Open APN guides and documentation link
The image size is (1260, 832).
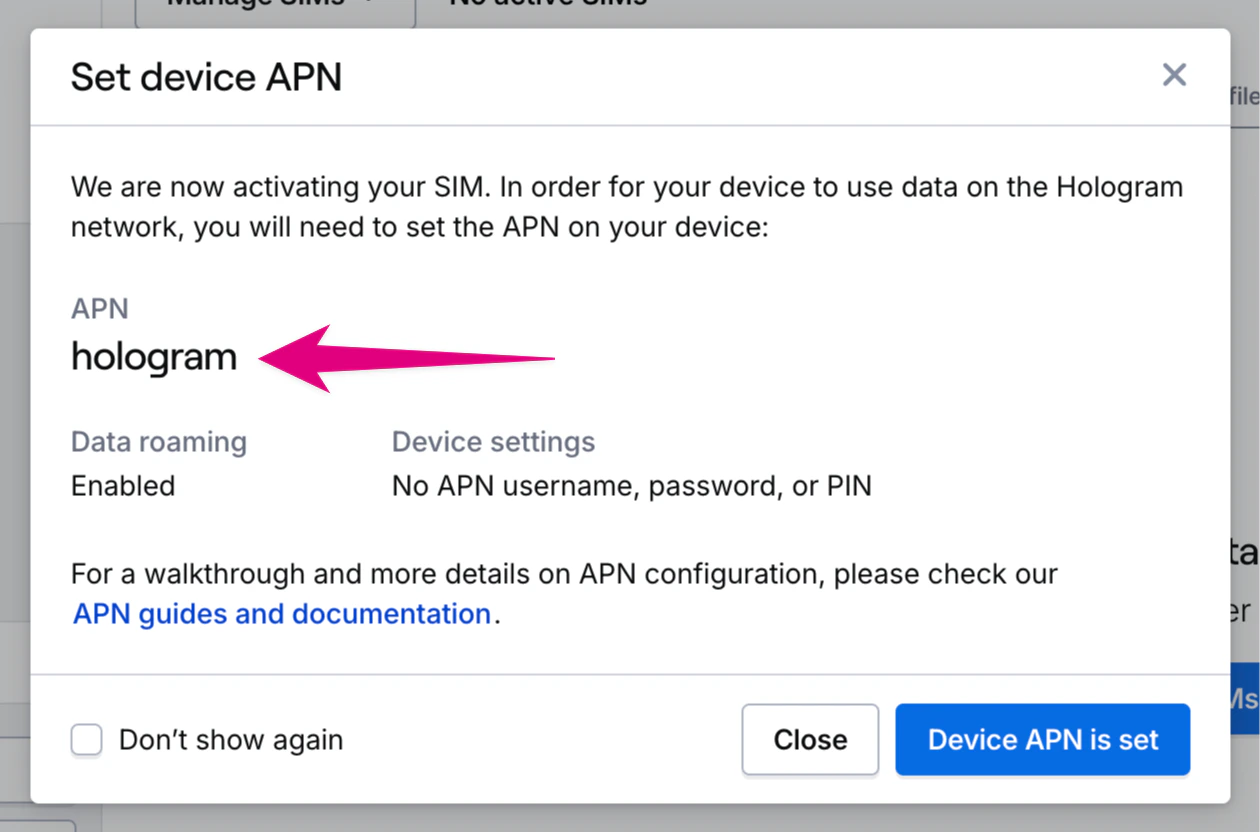click(282, 613)
